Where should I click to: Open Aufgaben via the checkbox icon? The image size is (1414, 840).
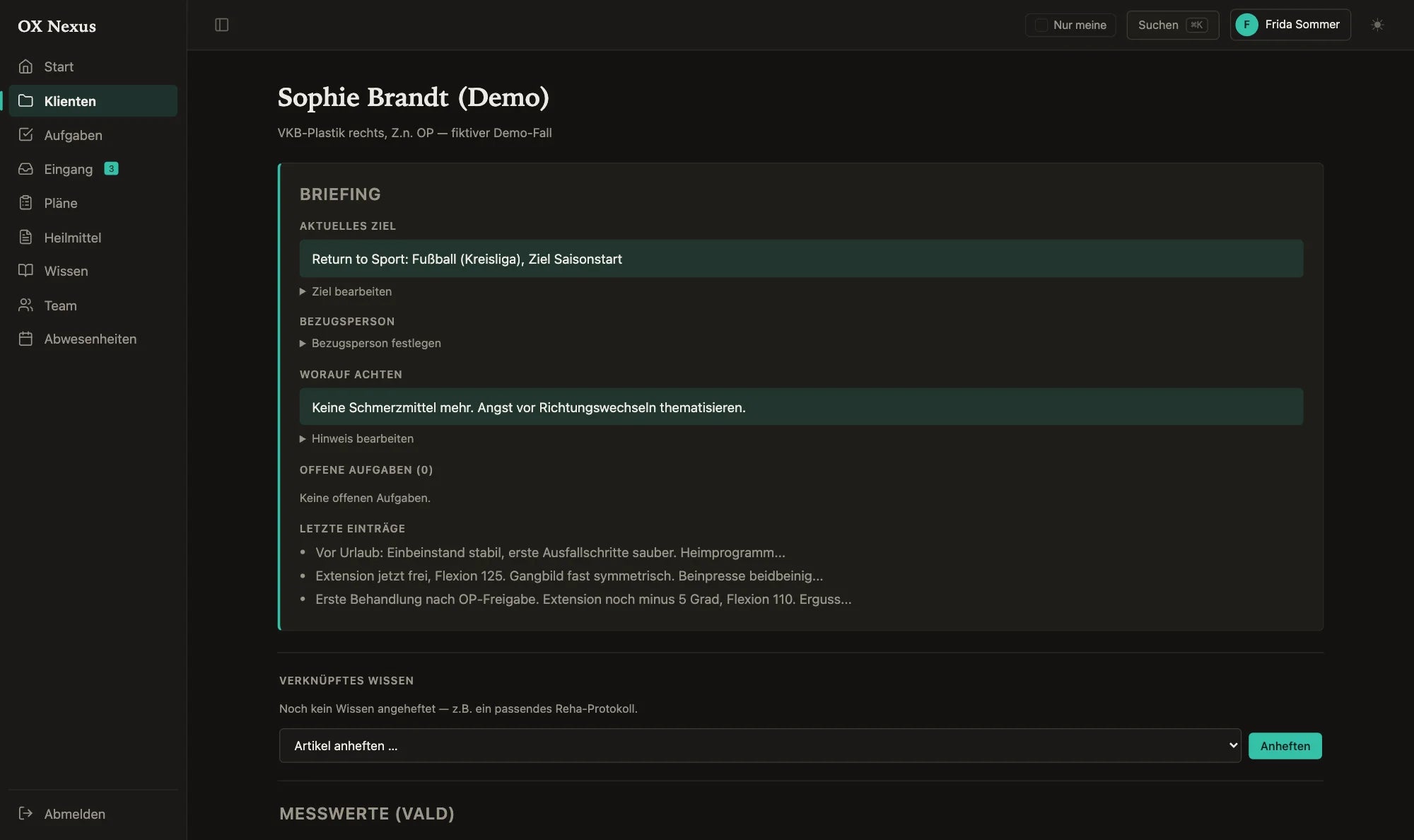[25, 134]
